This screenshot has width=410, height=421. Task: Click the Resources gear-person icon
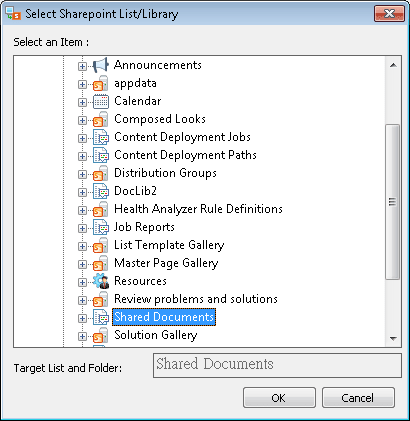101,281
